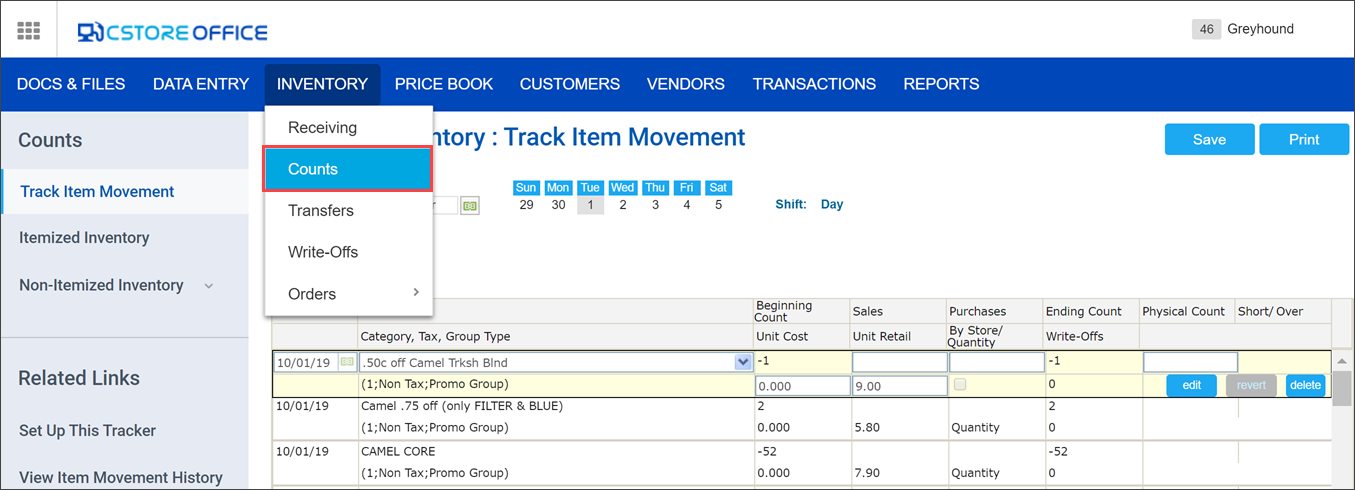Delete the Camel Trksh Blnd row

[x=1304, y=385]
